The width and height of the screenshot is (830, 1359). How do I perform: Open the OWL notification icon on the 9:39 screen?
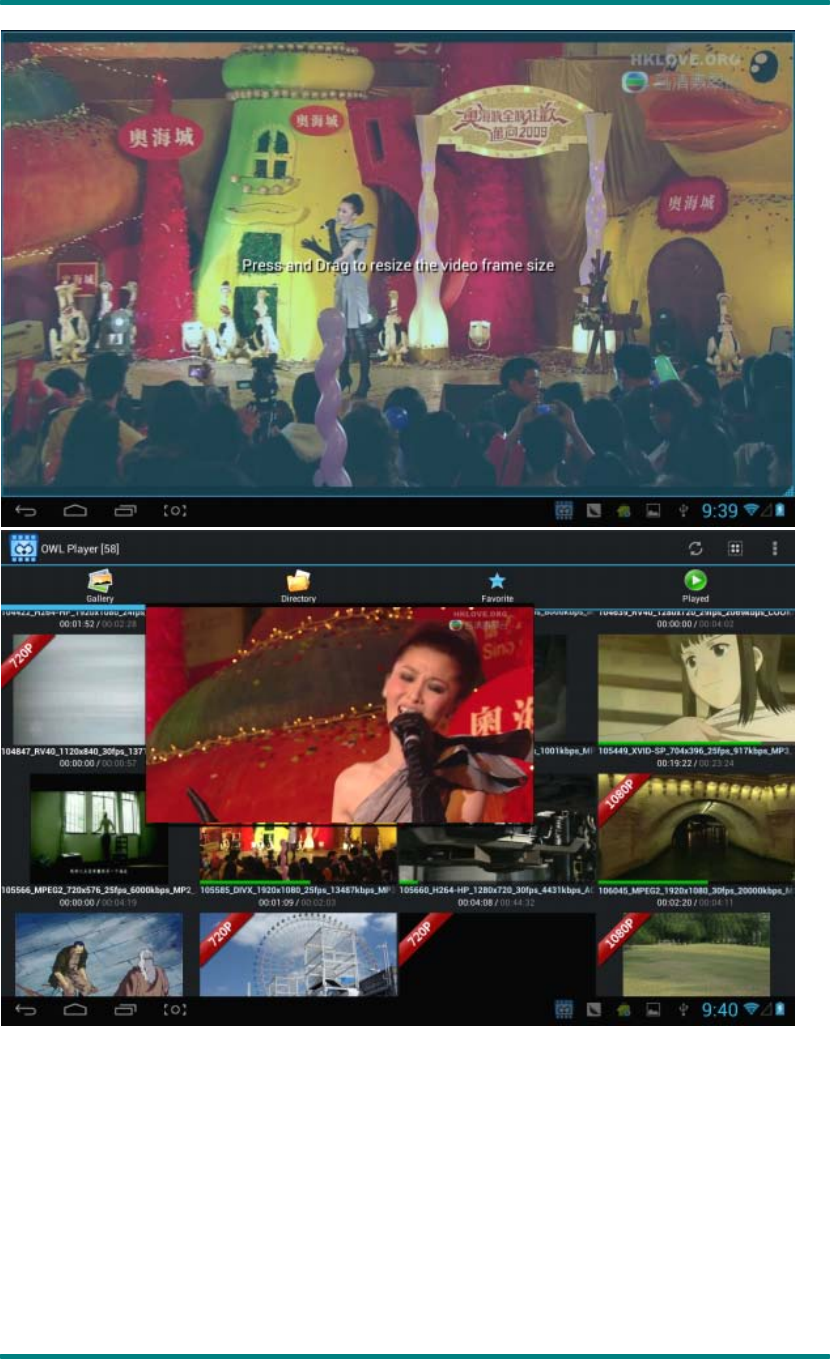564,511
